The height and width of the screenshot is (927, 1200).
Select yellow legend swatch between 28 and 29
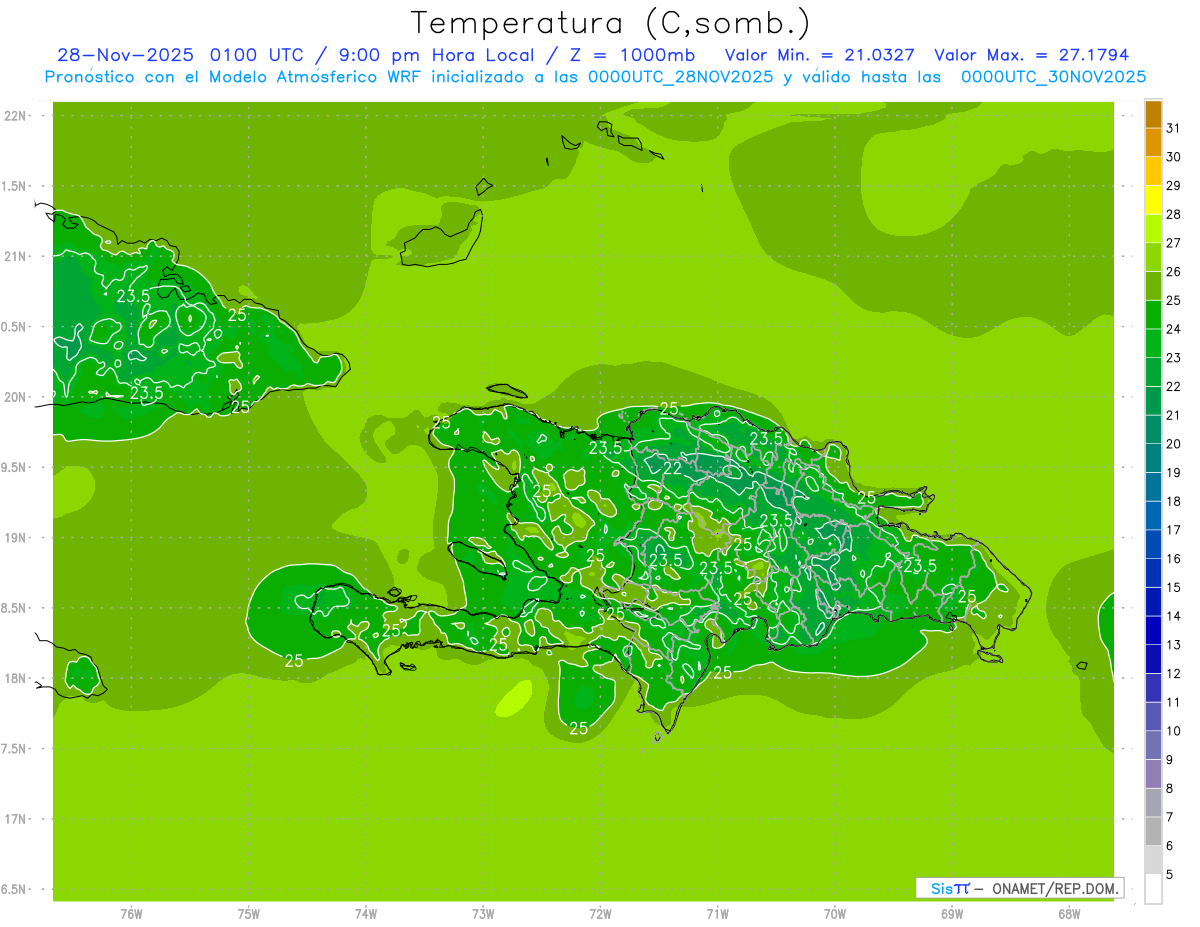point(1153,200)
